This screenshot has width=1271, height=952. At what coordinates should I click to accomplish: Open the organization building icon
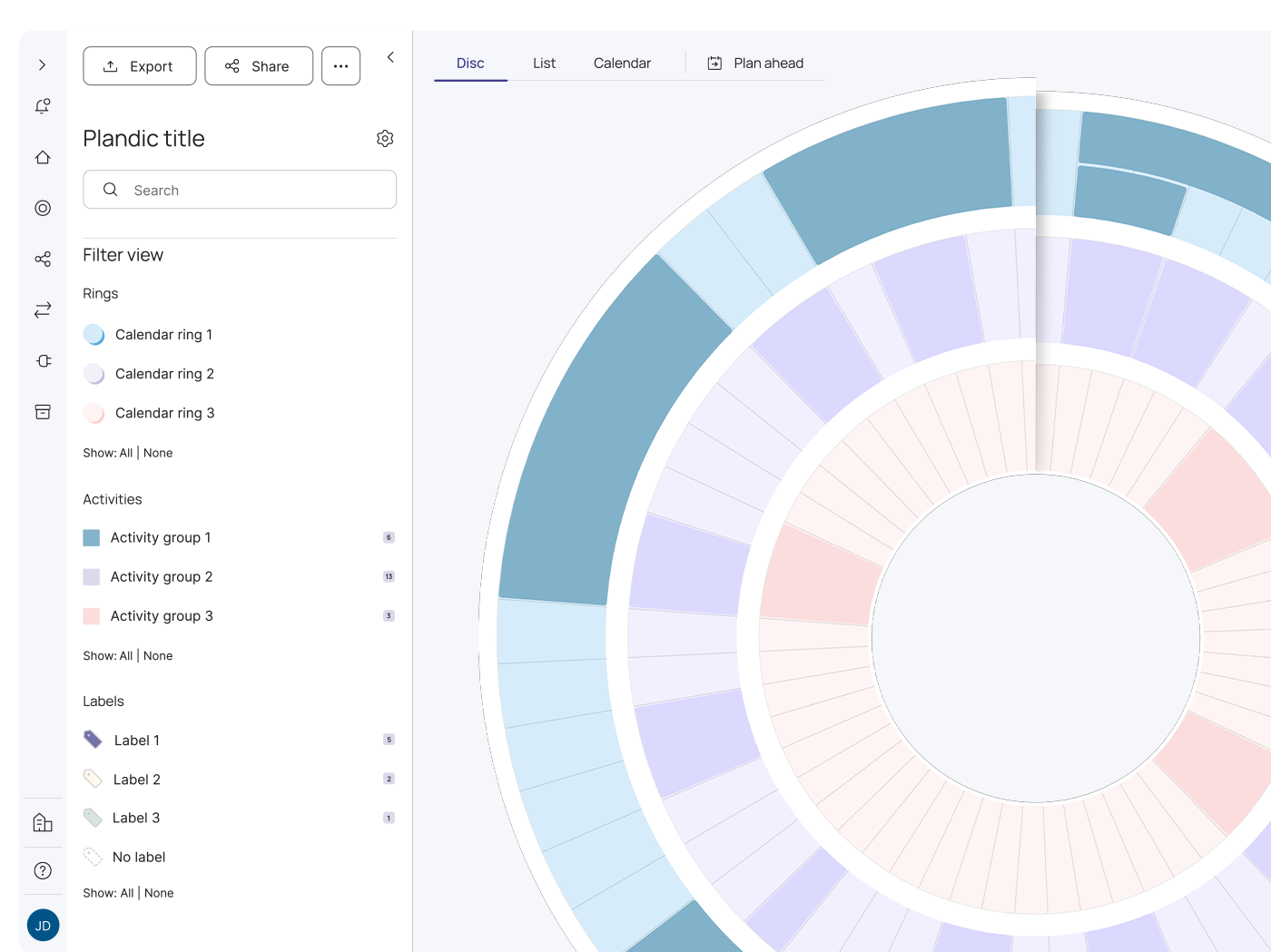coord(43,823)
